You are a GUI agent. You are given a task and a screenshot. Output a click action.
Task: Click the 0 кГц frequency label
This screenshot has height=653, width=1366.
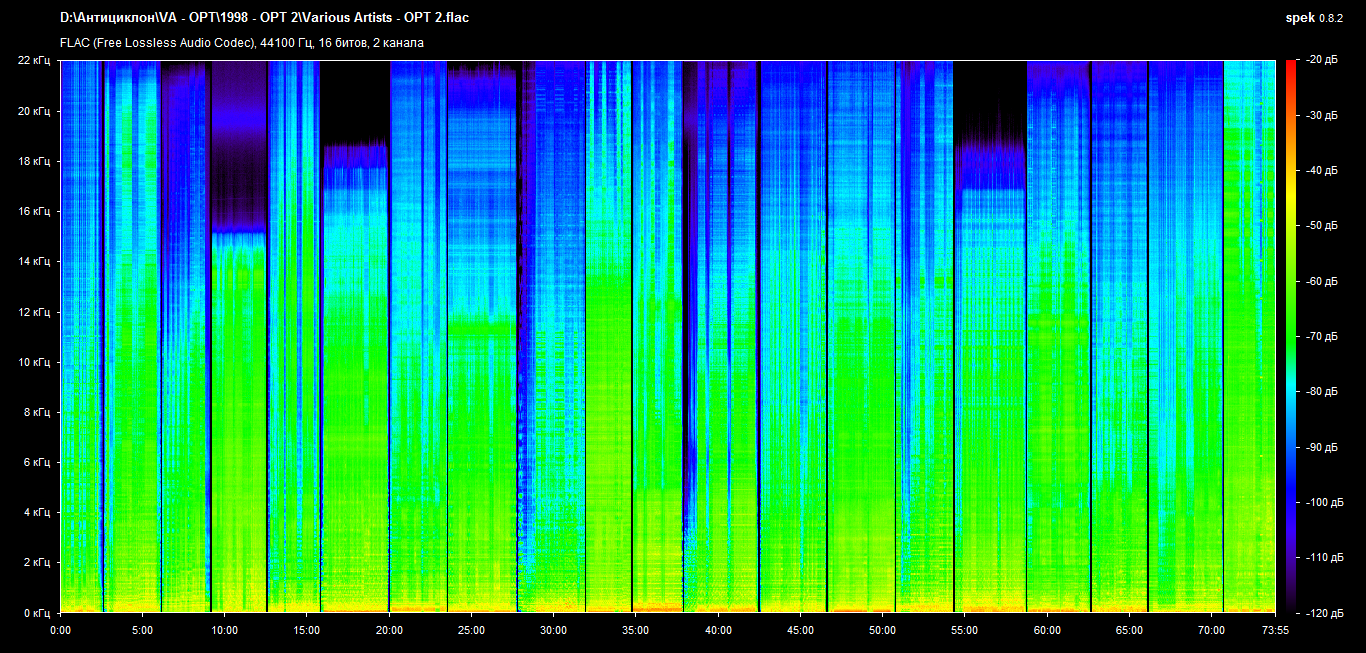point(38,612)
